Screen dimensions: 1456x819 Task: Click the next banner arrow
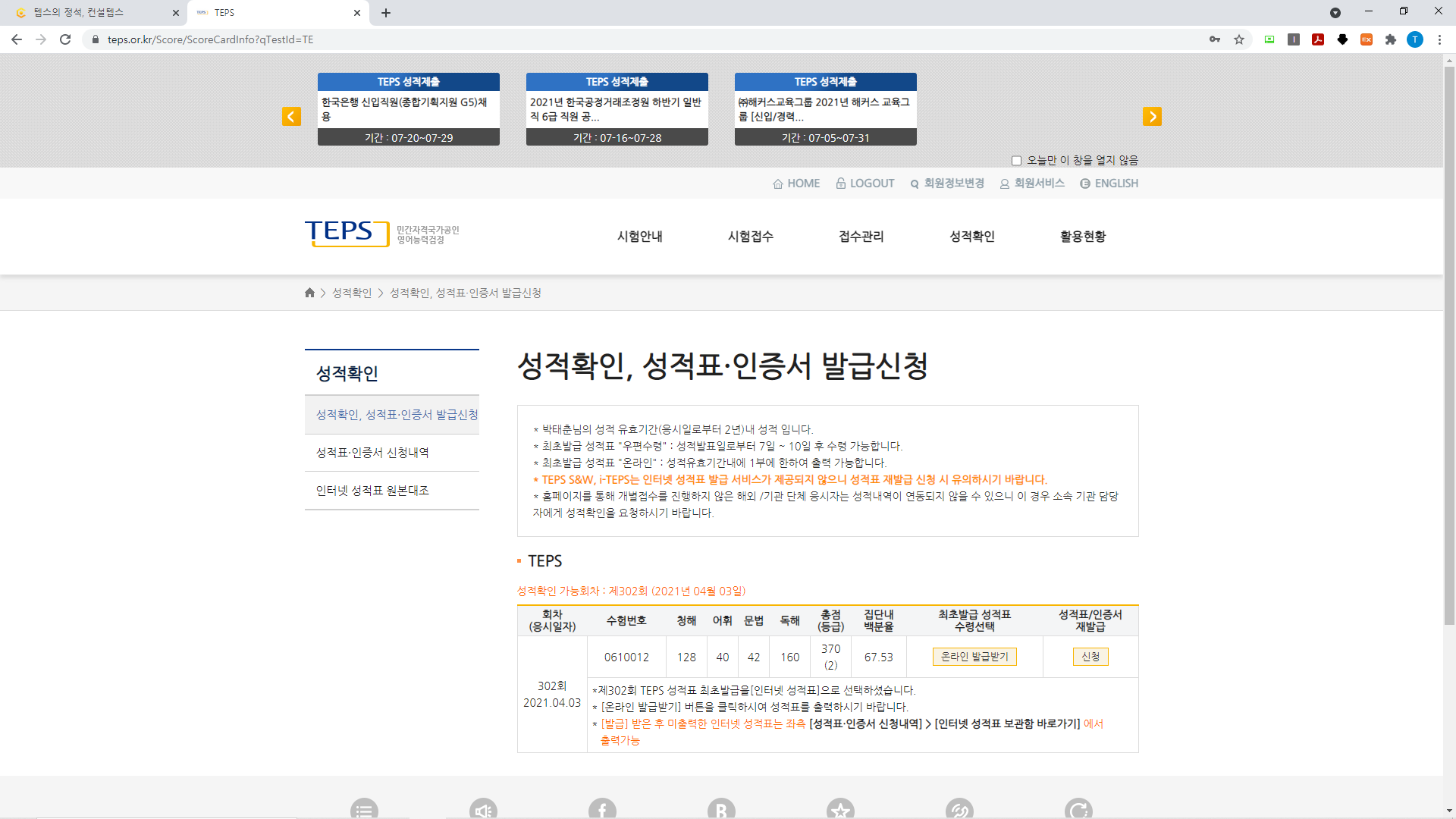tap(1152, 116)
